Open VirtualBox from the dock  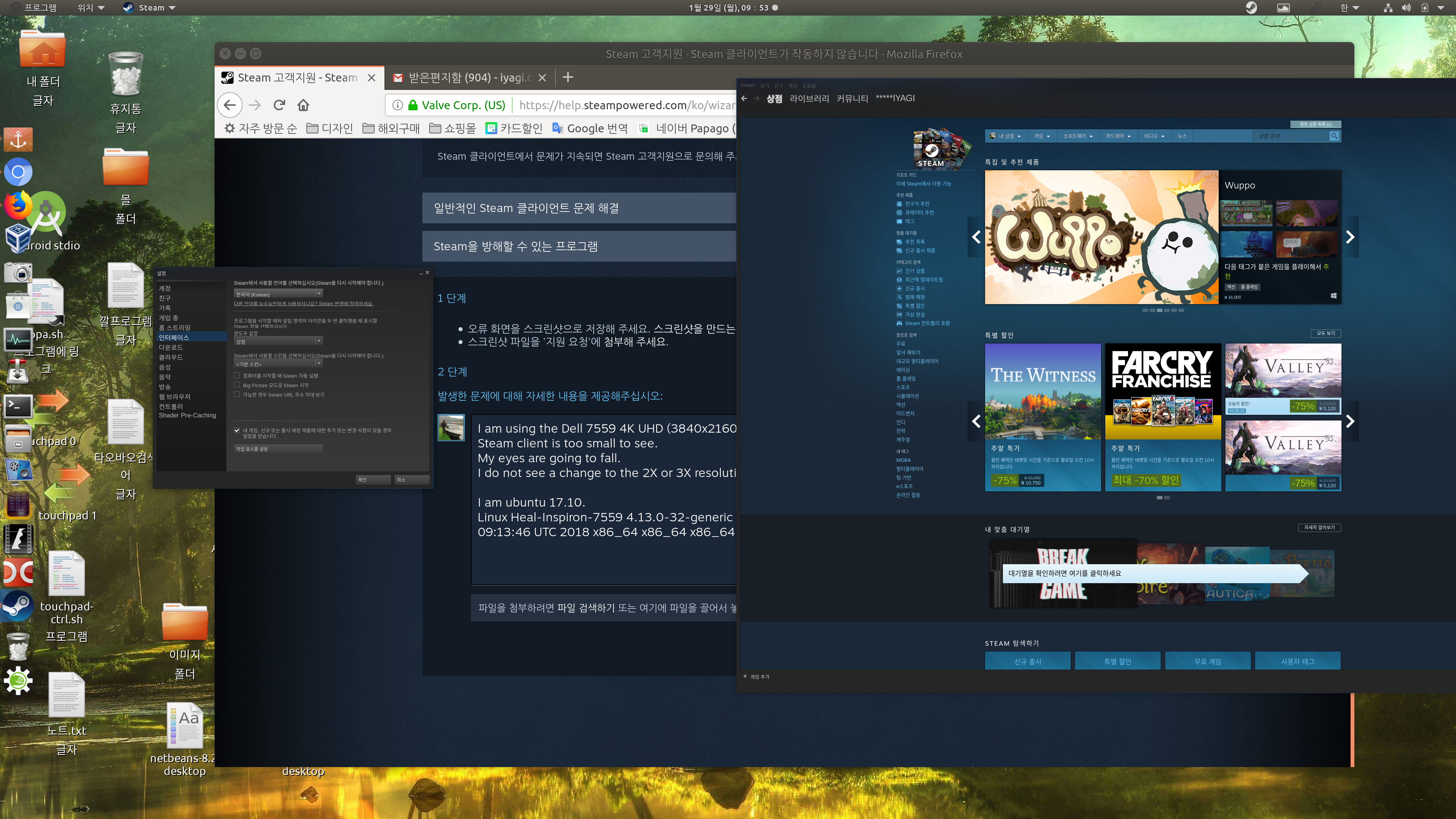click(x=18, y=238)
